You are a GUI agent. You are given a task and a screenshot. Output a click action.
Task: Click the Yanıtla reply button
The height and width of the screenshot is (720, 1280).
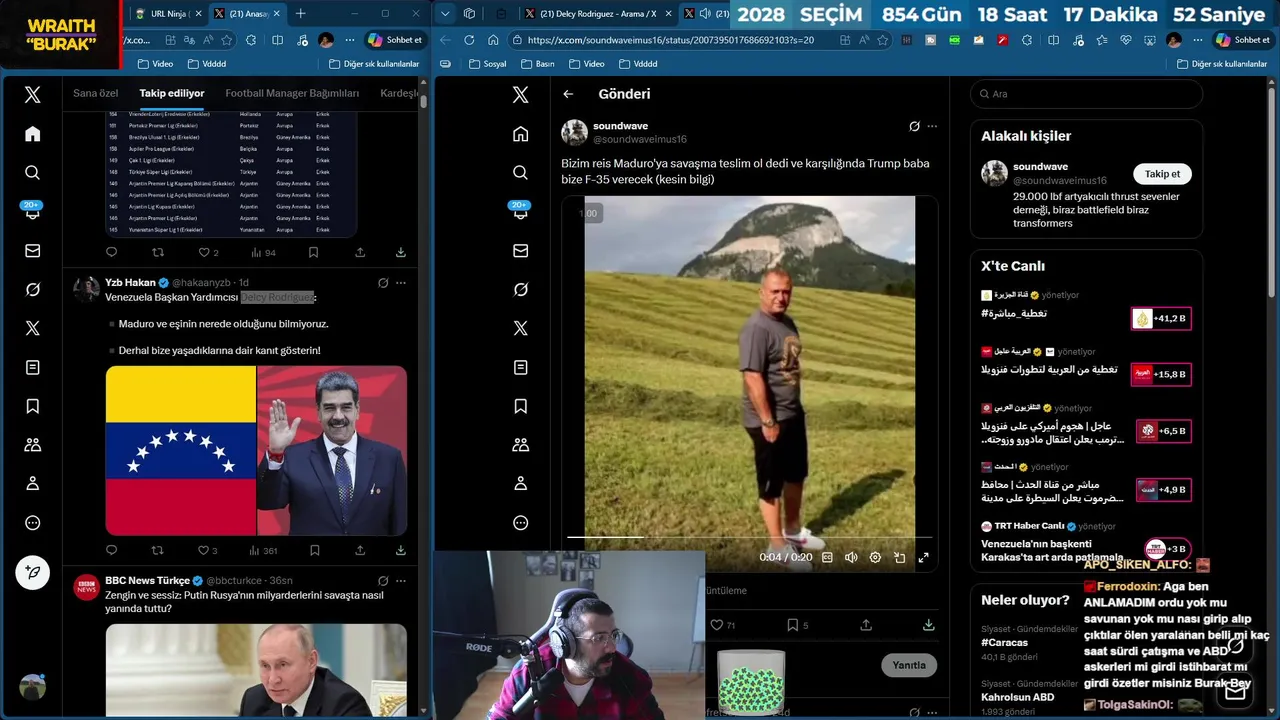pos(909,665)
